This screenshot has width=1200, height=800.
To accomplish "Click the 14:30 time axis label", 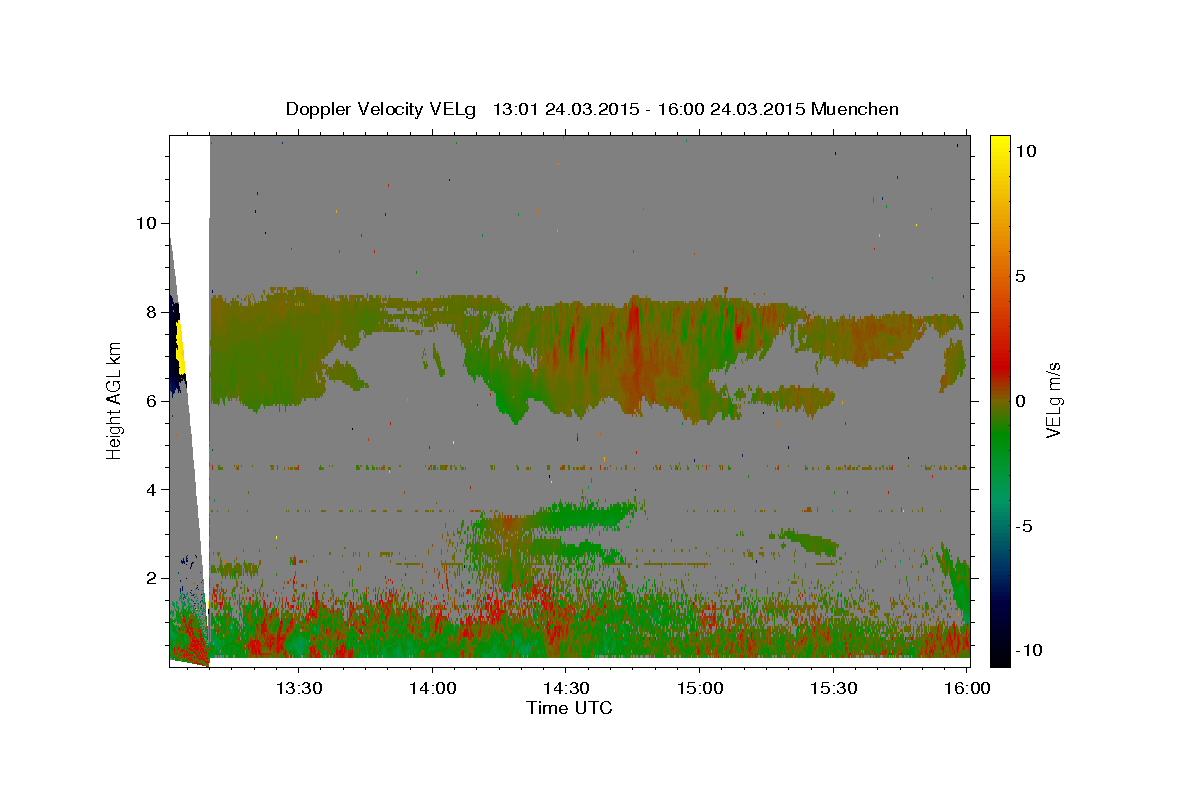I will [x=565, y=688].
